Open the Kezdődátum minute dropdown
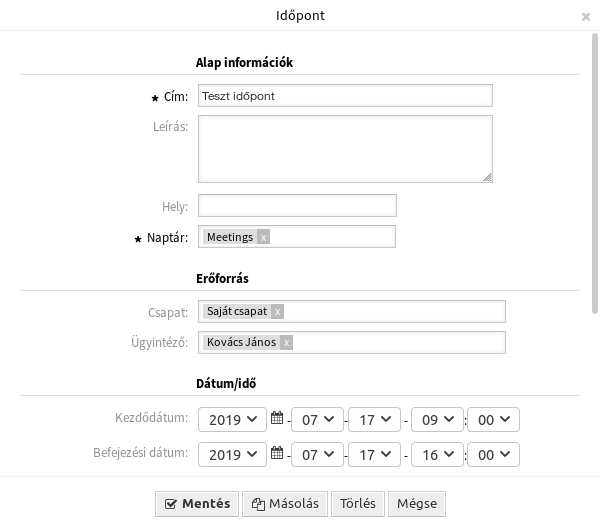 pos(493,420)
